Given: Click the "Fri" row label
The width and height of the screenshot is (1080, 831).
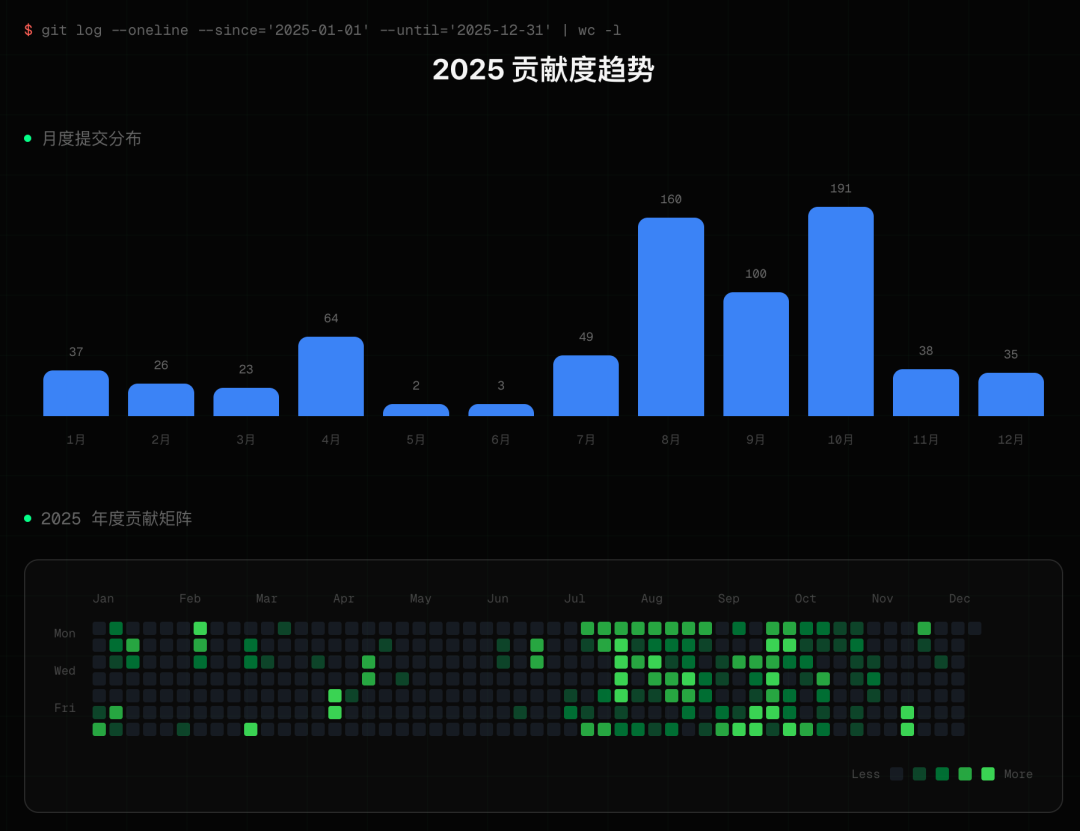Looking at the screenshot, I should 65,708.
